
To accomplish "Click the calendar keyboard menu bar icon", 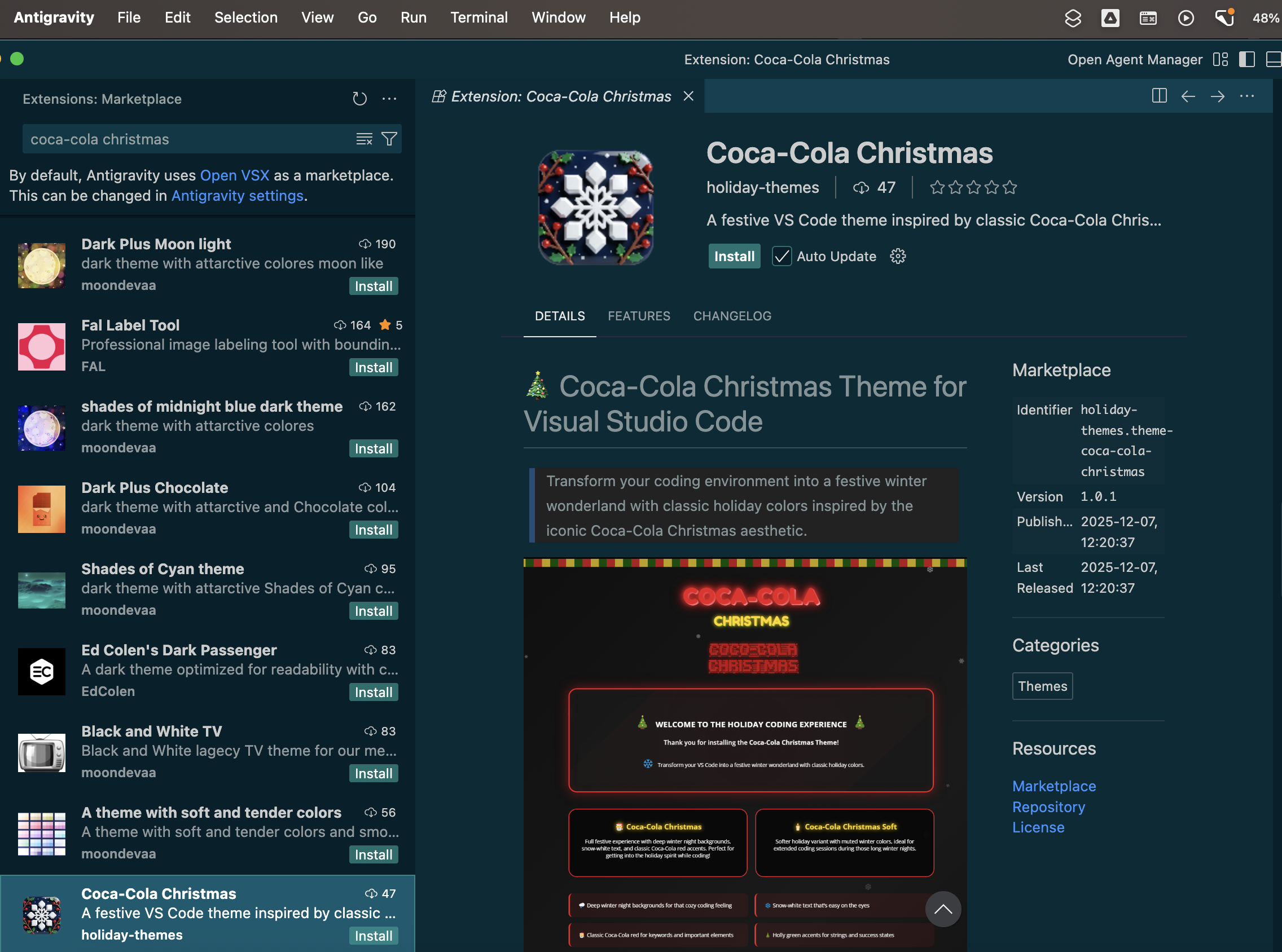I will tap(1148, 18).
